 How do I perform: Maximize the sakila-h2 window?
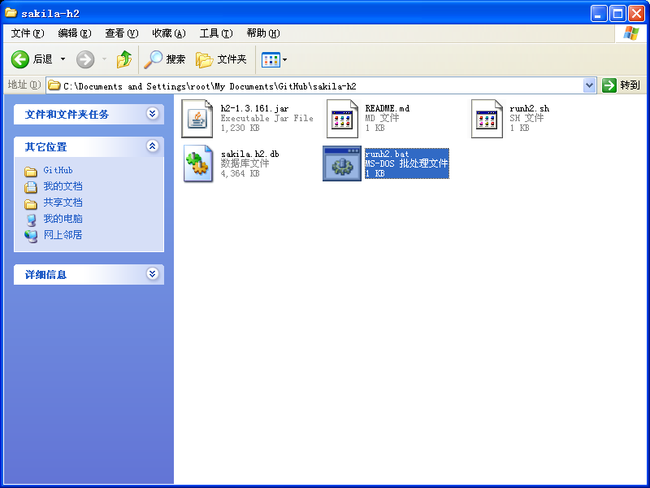click(x=618, y=14)
